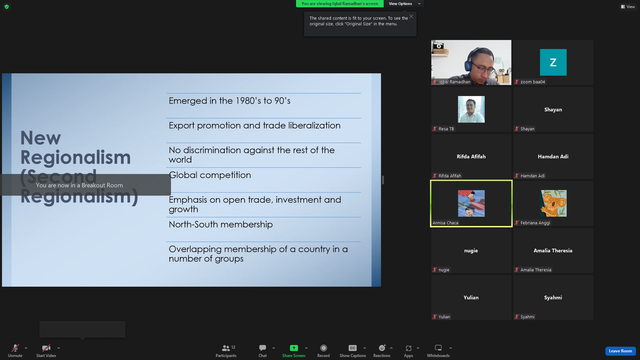The image size is (640, 360).
Task: Select Yulian's participant tile
Action: (471, 297)
